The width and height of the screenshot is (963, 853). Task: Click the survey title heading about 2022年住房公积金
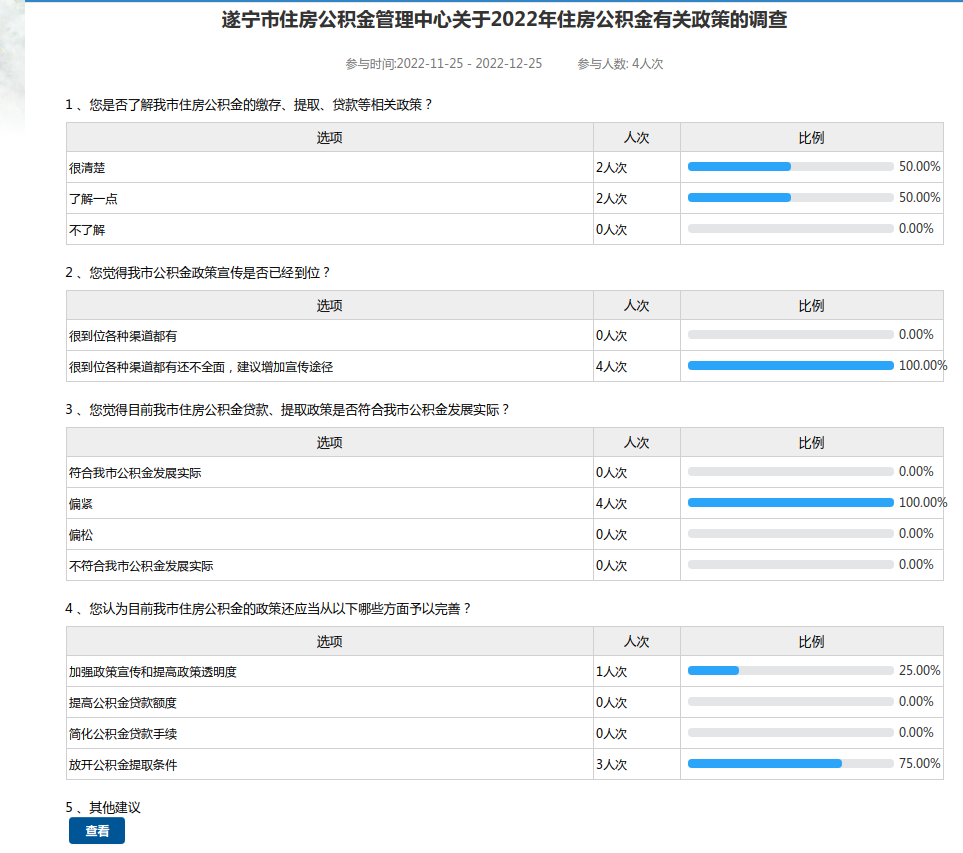pyautogui.click(x=504, y=20)
